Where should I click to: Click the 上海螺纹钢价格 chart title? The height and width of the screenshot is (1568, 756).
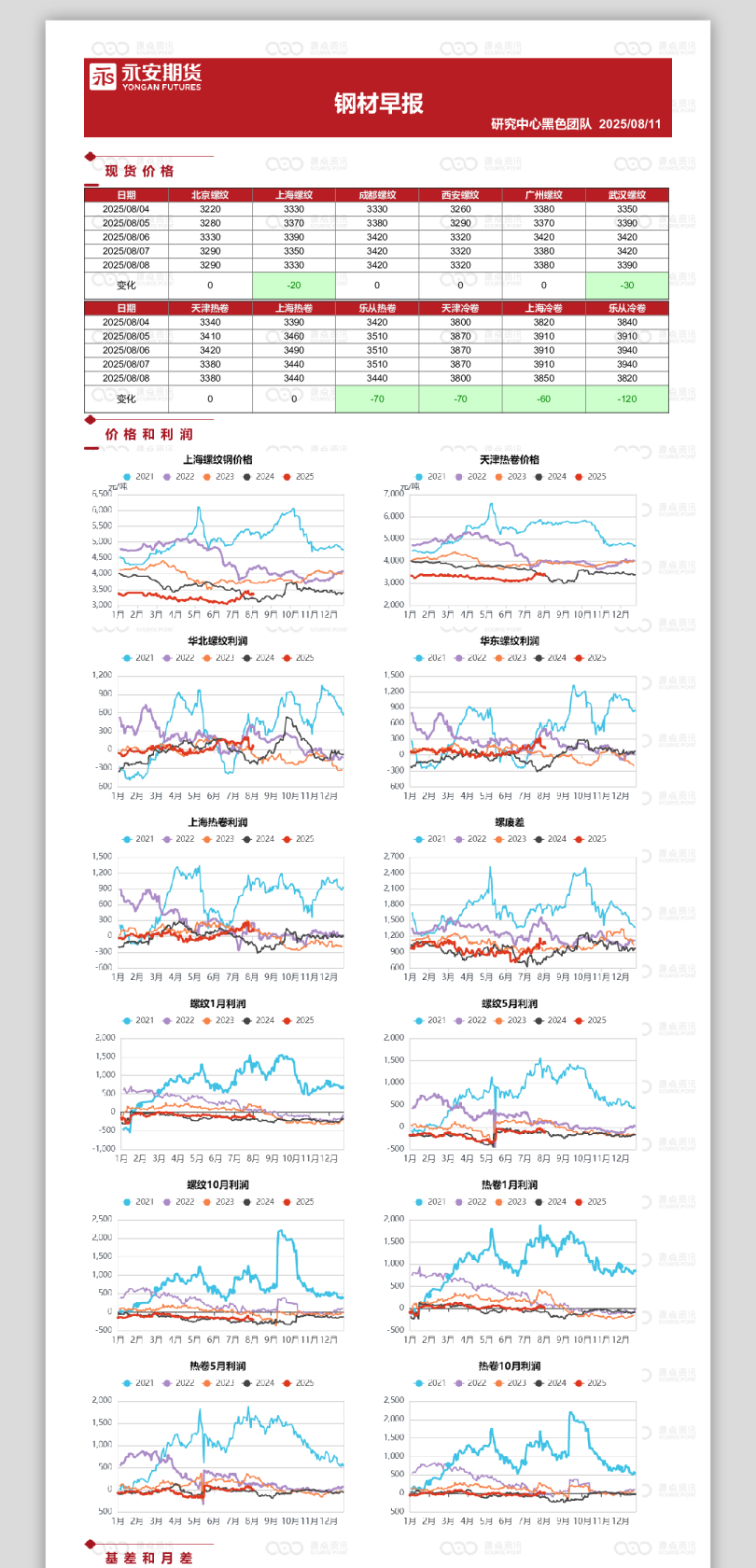tap(217, 459)
